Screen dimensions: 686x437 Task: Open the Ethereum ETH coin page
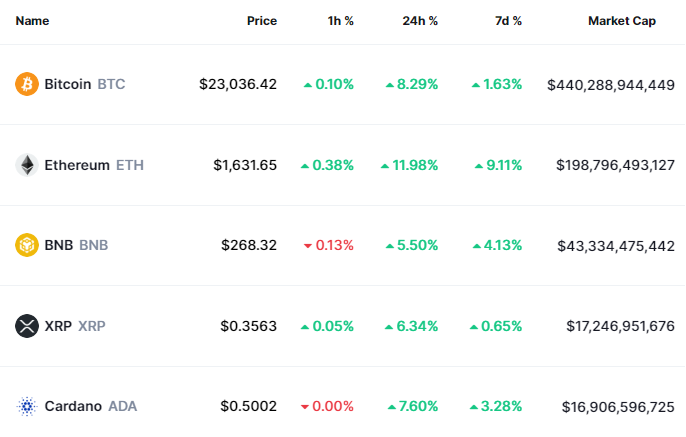tap(94, 165)
